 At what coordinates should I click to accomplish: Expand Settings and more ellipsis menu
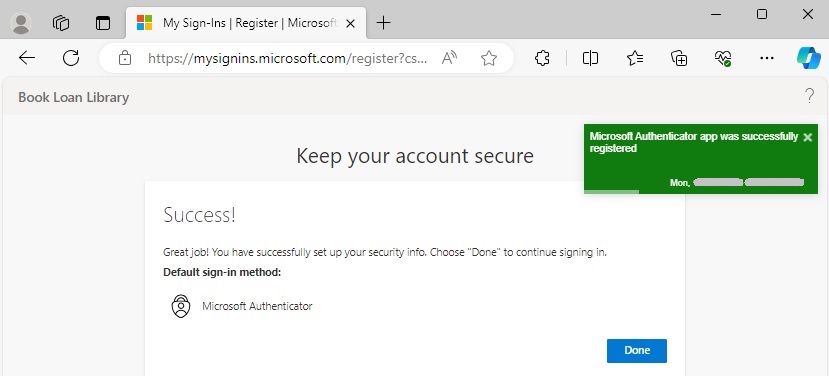click(x=767, y=58)
